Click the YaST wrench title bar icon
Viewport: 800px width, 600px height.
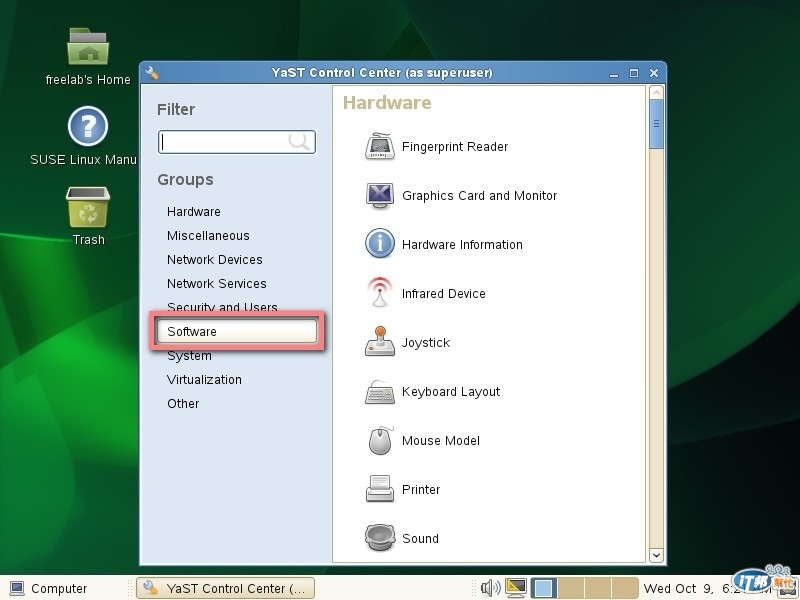(152, 72)
